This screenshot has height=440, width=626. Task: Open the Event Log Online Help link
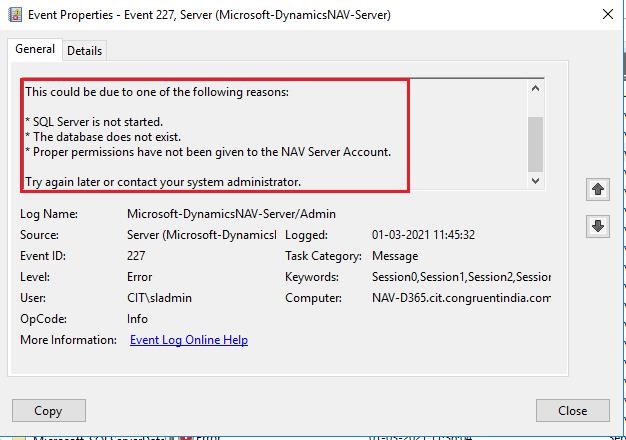click(189, 340)
